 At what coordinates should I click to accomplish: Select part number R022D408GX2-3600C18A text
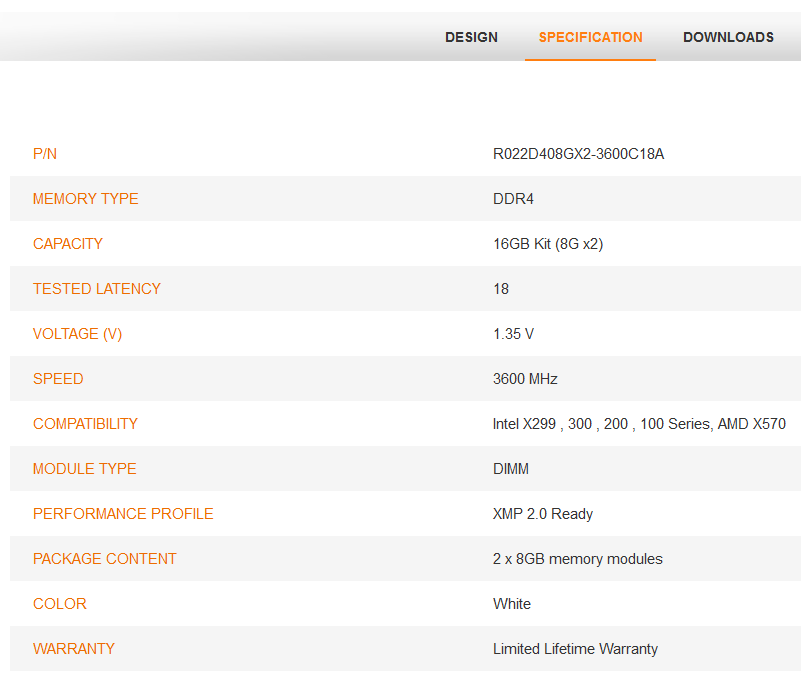tap(578, 154)
